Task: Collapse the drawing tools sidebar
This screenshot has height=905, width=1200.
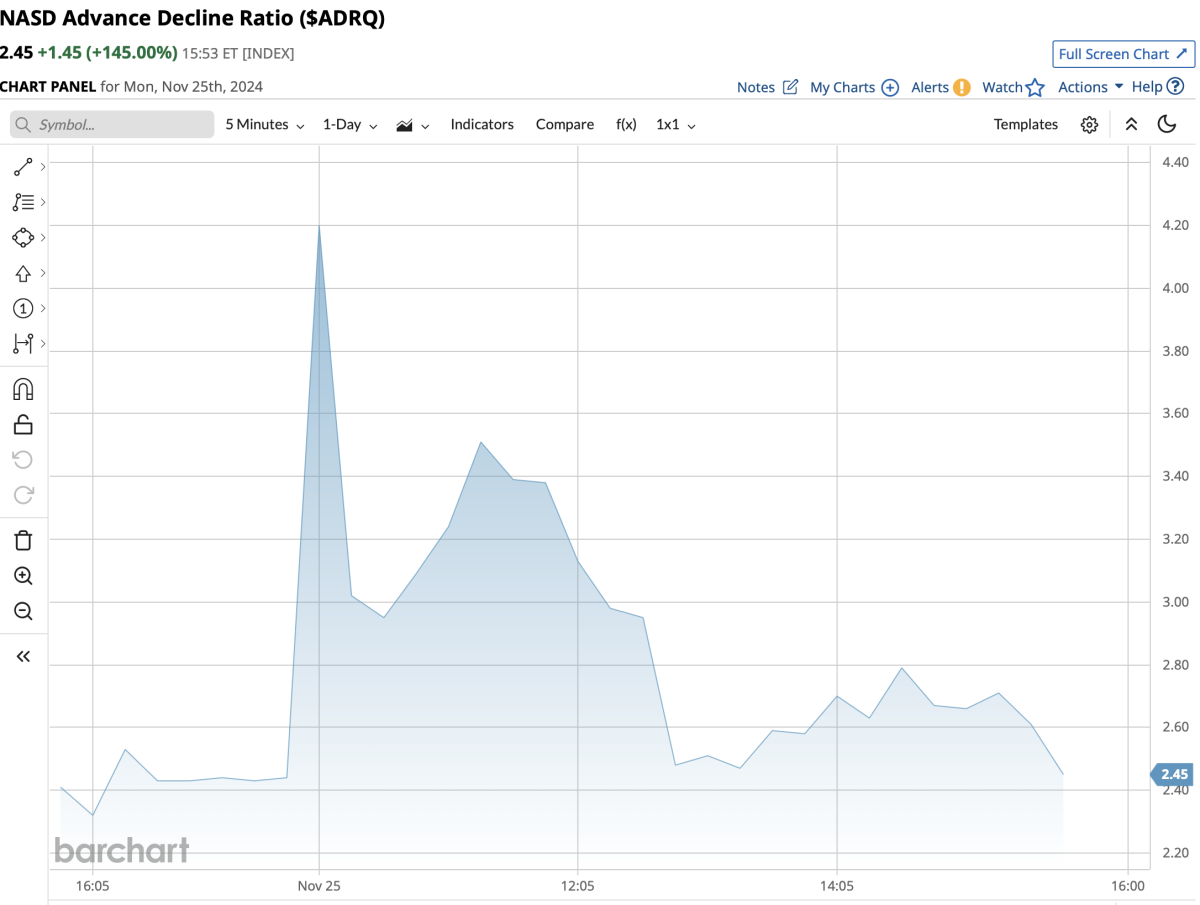Action: 23,656
